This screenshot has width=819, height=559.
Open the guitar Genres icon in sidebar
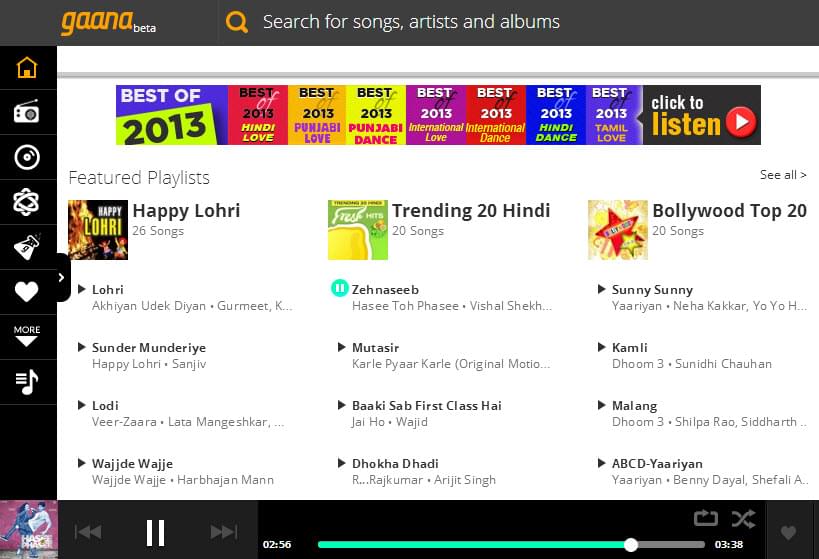coord(27,247)
